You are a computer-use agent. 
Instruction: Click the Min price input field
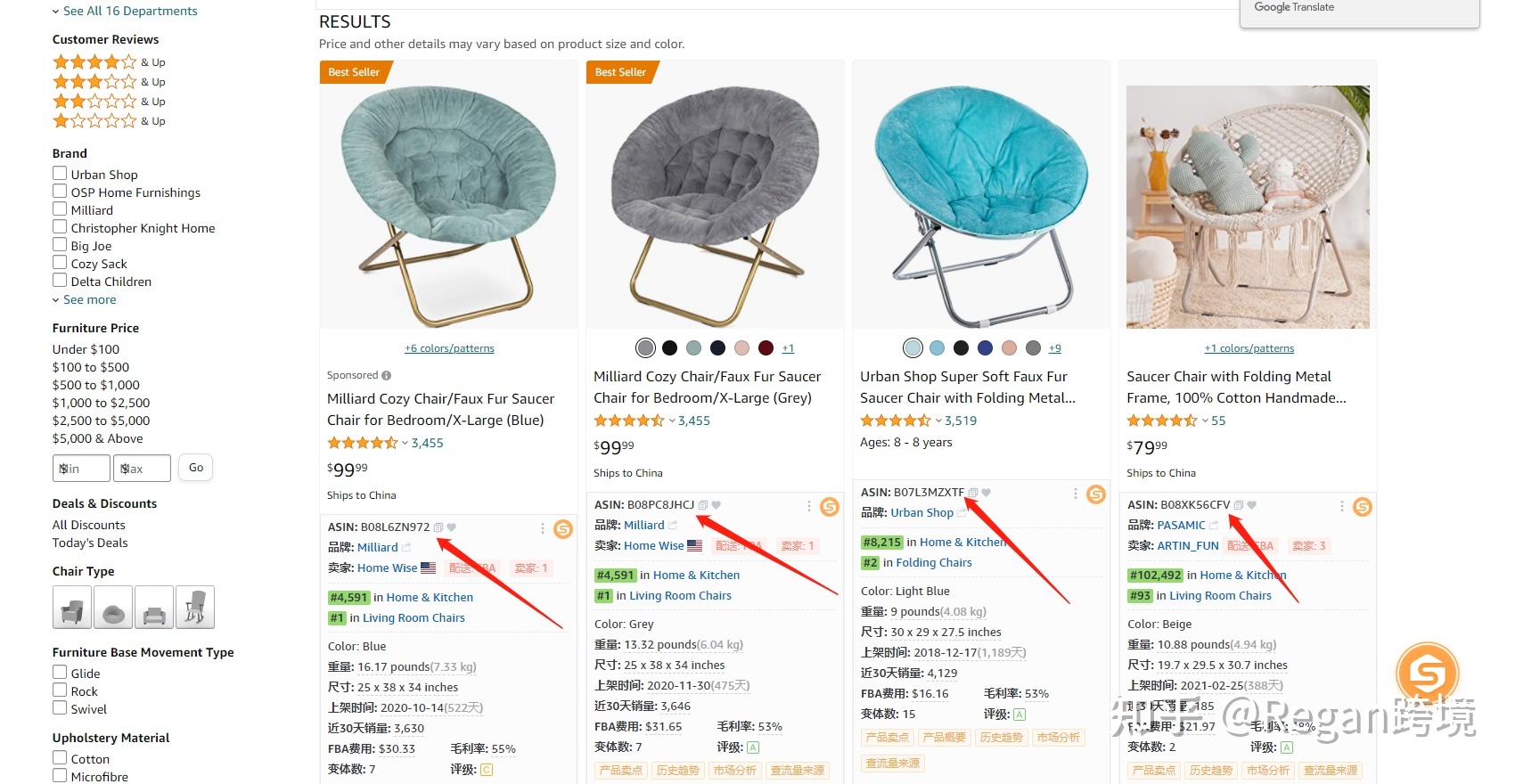point(81,468)
